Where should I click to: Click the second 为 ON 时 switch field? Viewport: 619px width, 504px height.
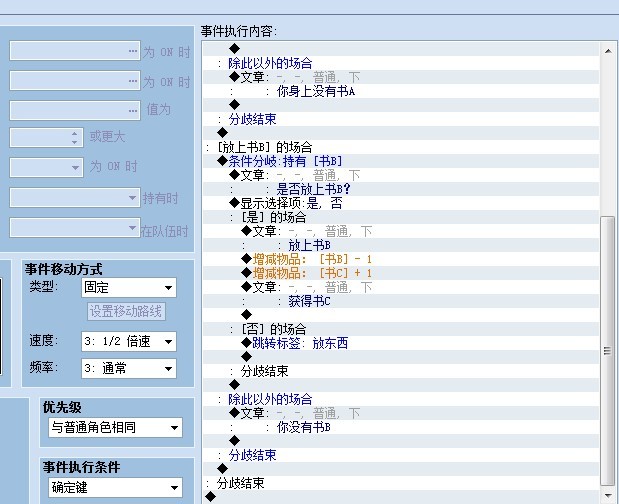75,81
